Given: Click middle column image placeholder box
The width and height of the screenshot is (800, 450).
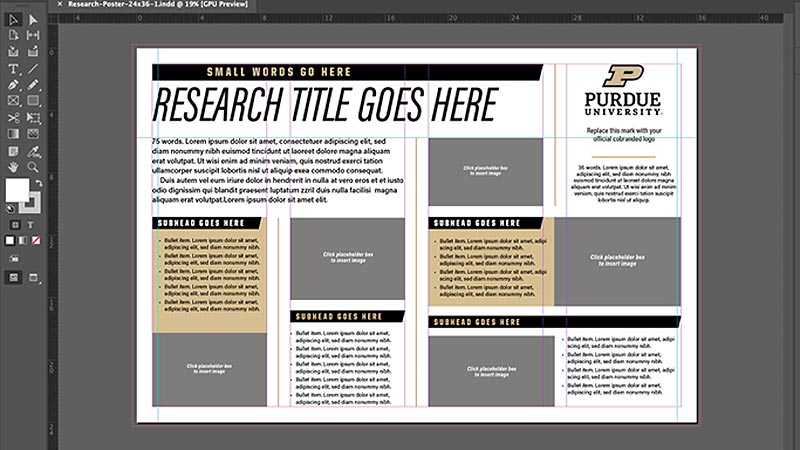Looking at the screenshot, I should [x=347, y=259].
